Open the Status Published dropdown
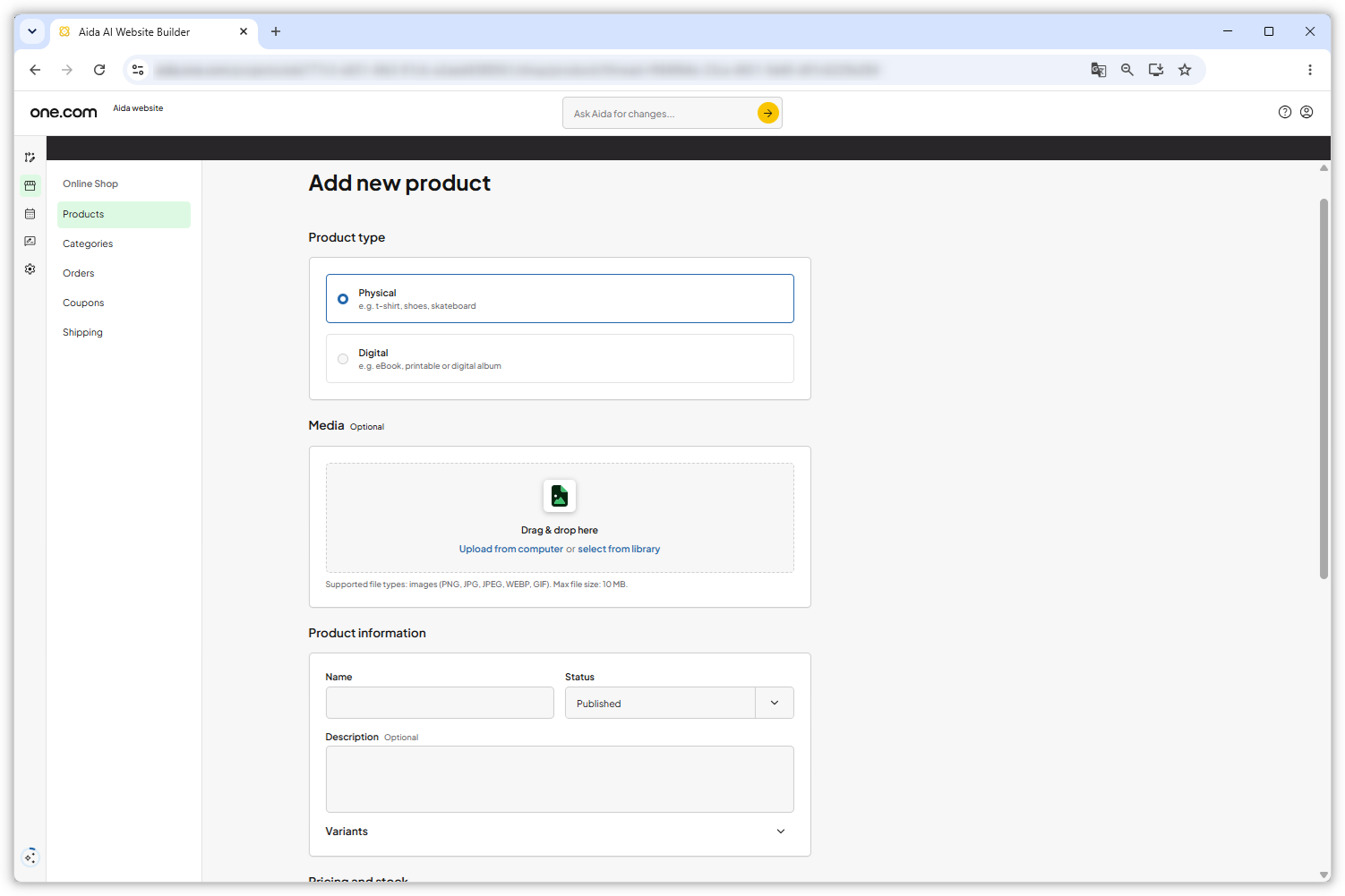Screen dimensions: 1345x896 pyautogui.click(x=679, y=703)
